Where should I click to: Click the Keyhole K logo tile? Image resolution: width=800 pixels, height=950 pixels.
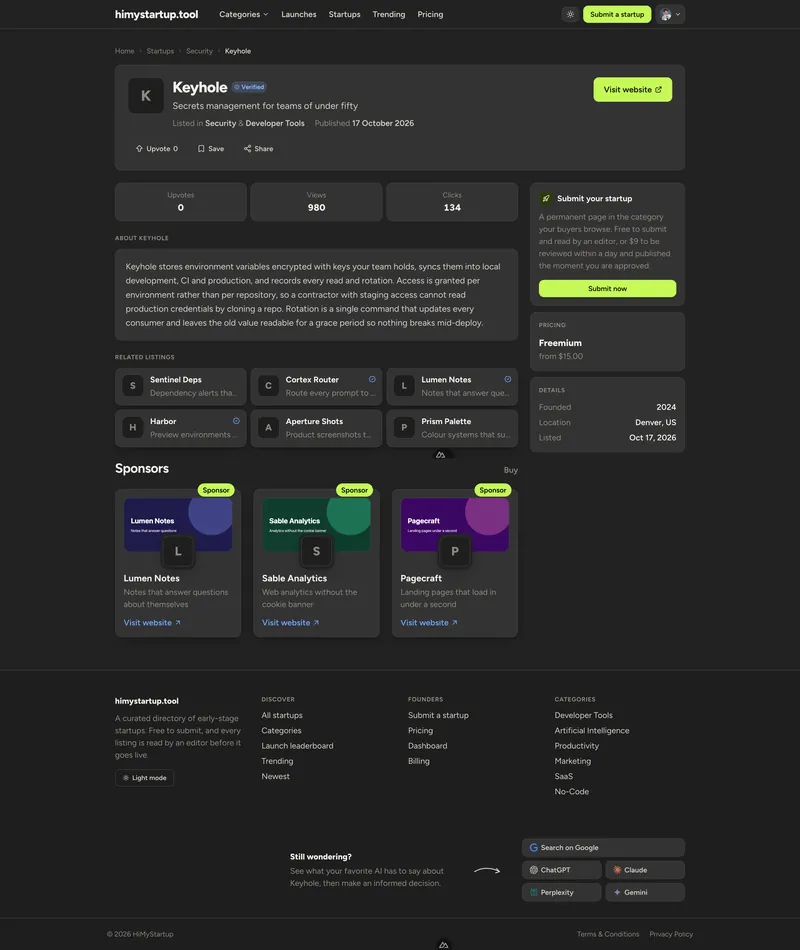146,96
